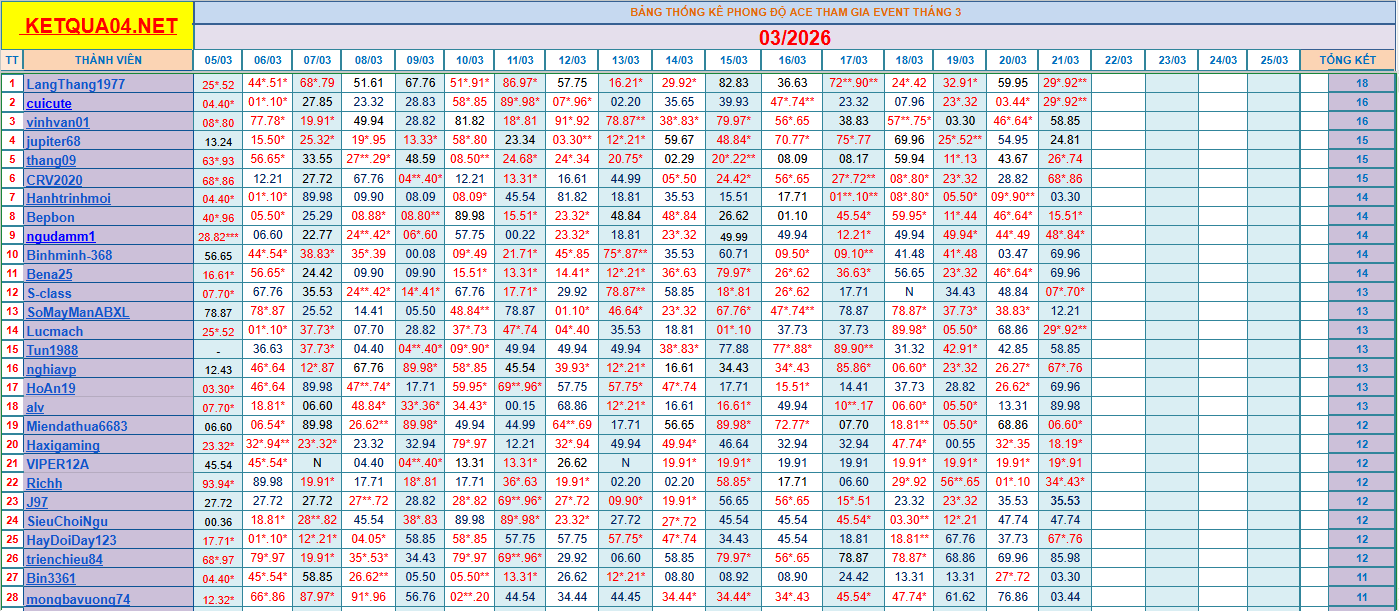The height and width of the screenshot is (611, 1399).
Task: Select the 06/03 date column header
Action: click(x=267, y=60)
